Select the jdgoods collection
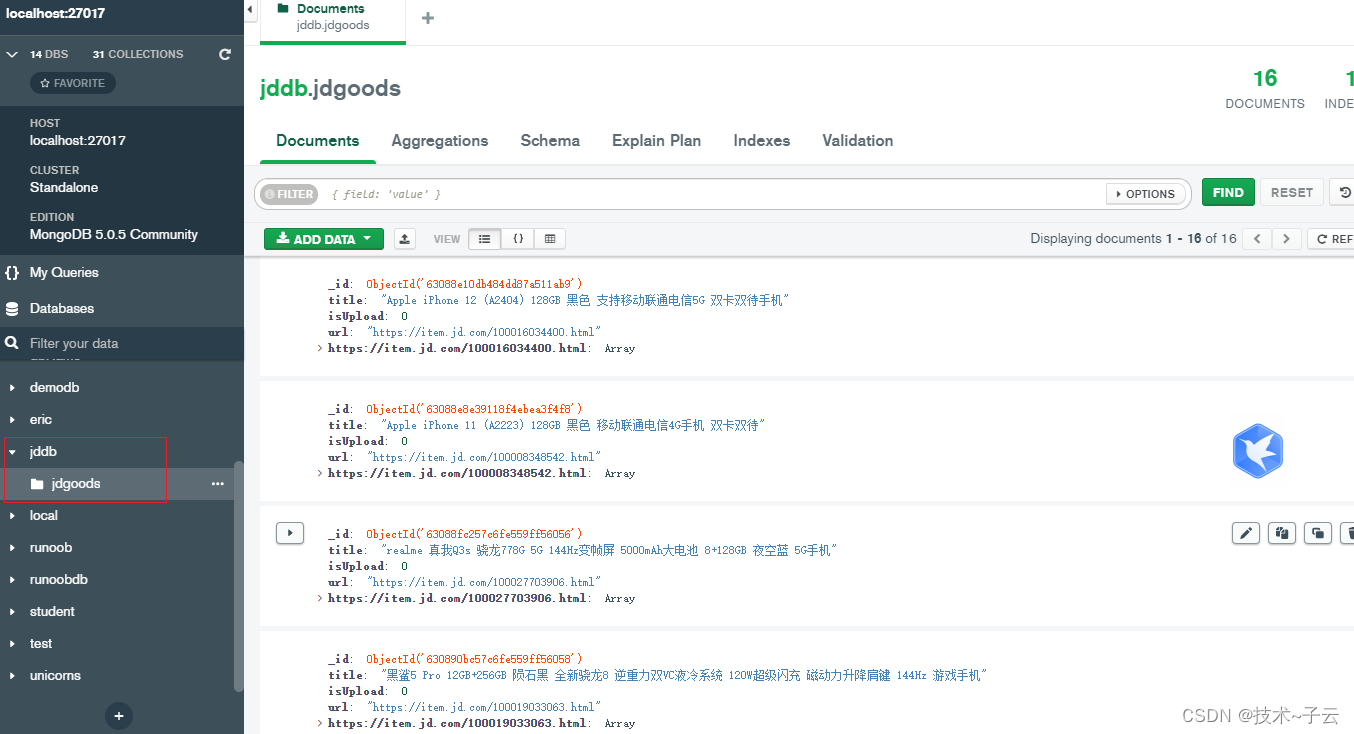 [76, 484]
